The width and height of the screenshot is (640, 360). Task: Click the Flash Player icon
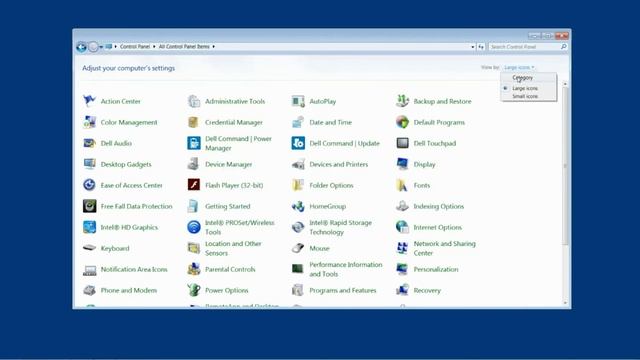click(194, 185)
